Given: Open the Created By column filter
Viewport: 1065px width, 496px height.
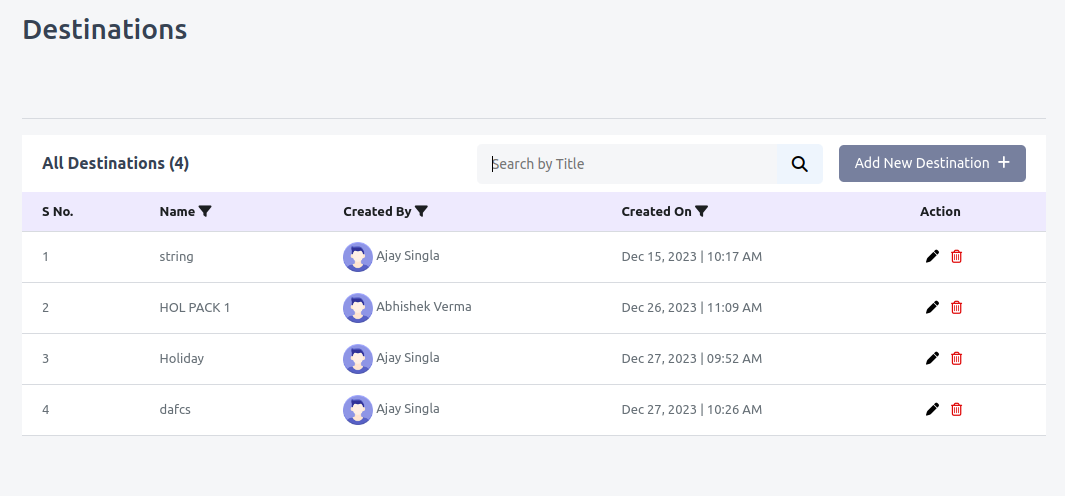Looking at the screenshot, I should point(421,211).
